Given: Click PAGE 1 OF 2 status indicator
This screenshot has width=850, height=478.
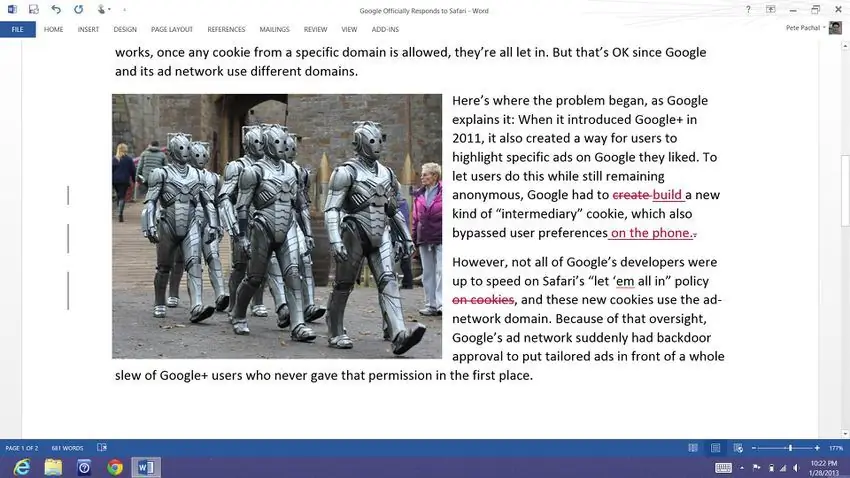Looking at the screenshot, I should pos(22,448).
